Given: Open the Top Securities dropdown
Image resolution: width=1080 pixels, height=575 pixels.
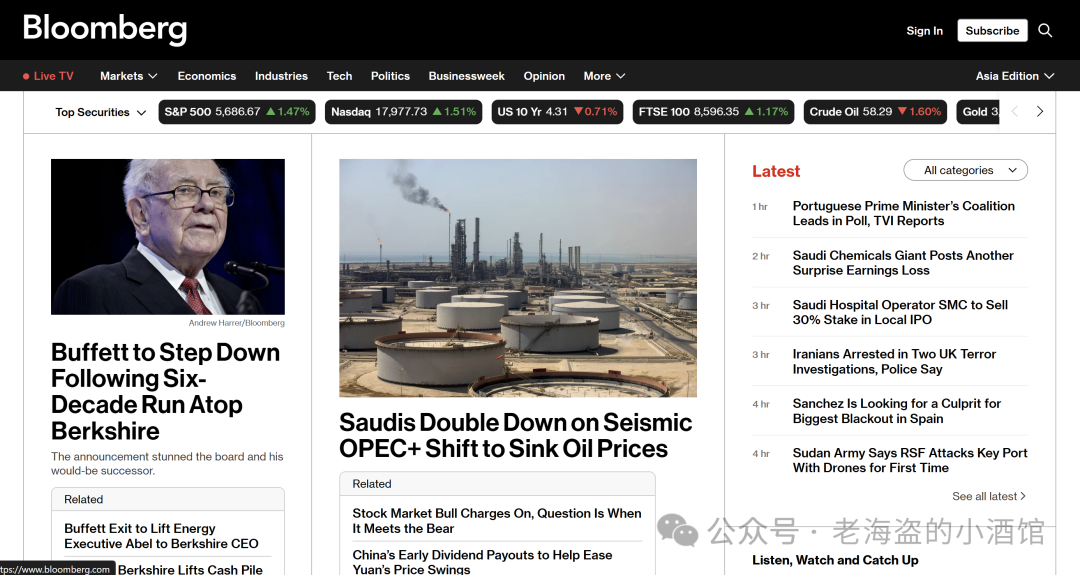Looking at the screenshot, I should coord(101,112).
